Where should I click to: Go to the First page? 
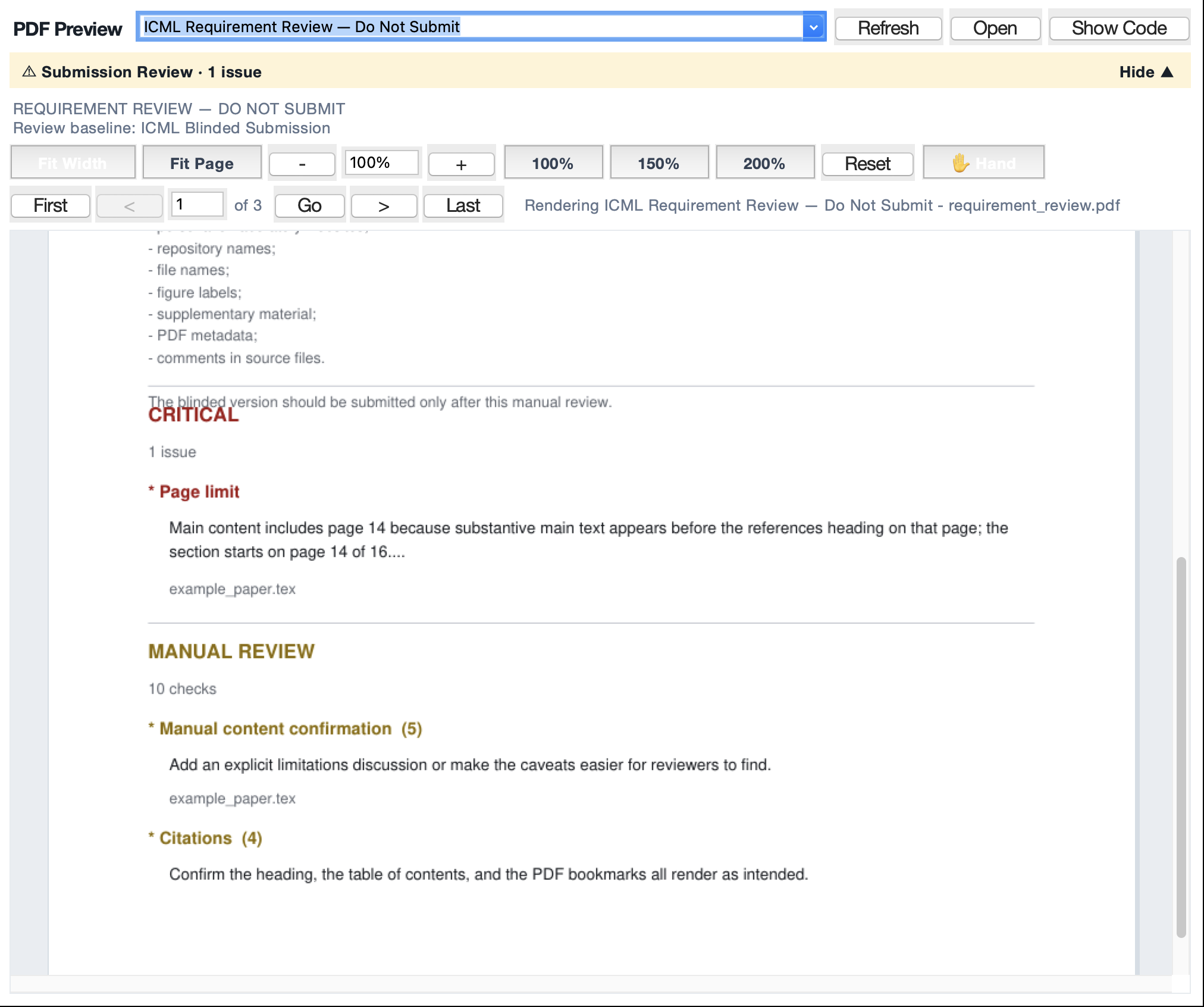click(x=51, y=206)
